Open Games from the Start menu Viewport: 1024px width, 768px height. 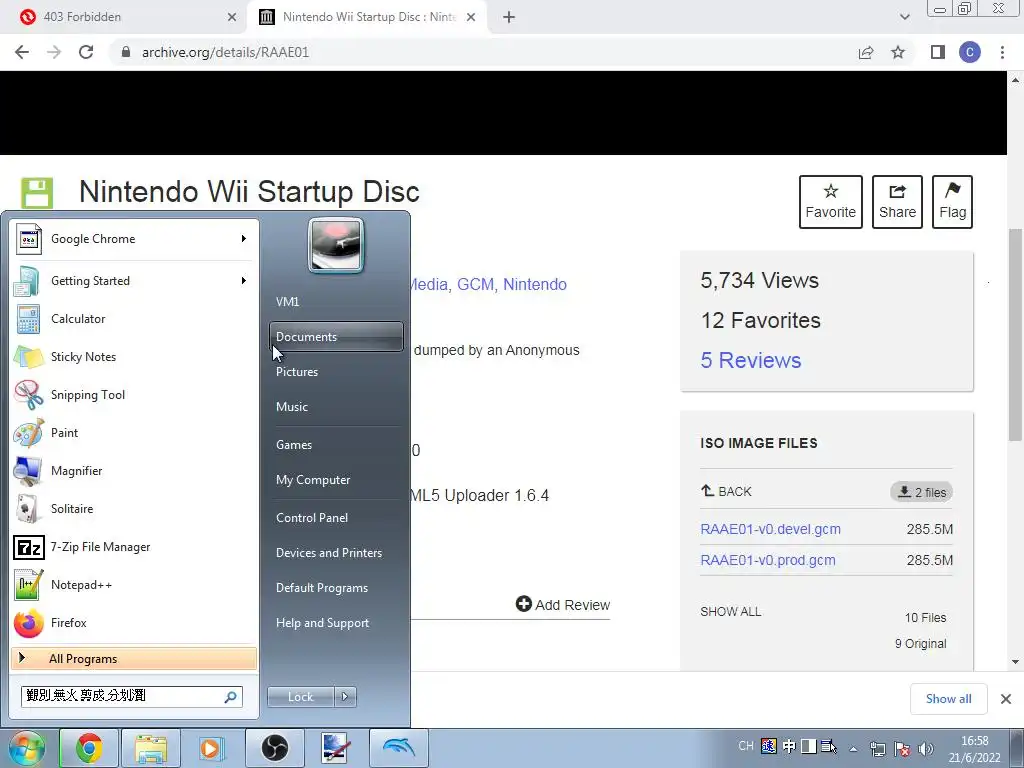coord(336,445)
